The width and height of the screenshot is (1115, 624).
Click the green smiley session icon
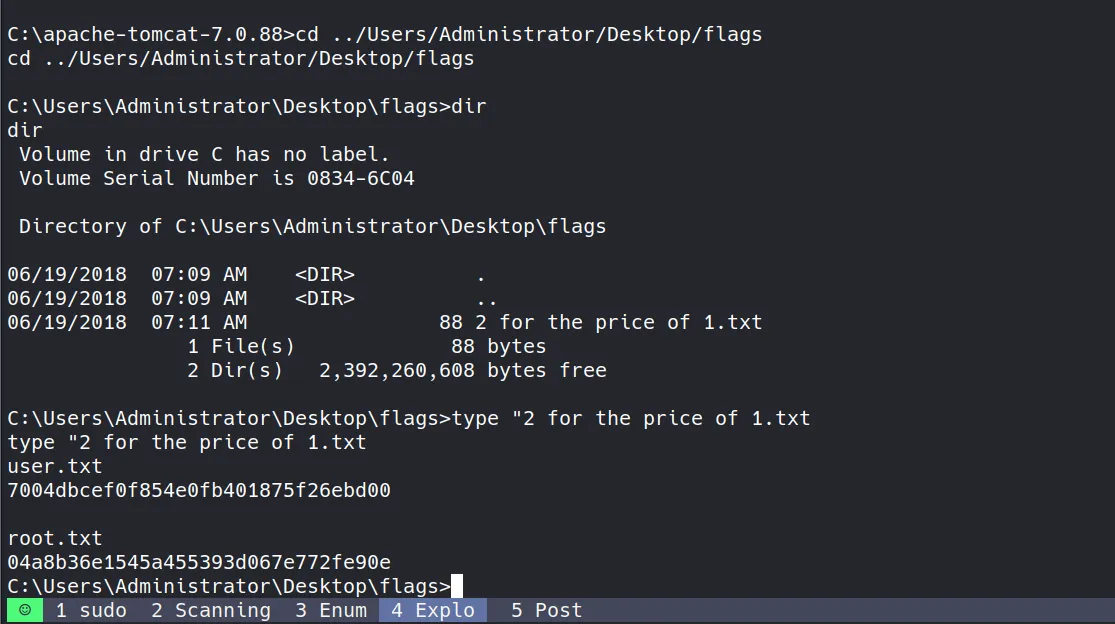tap(25, 610)
